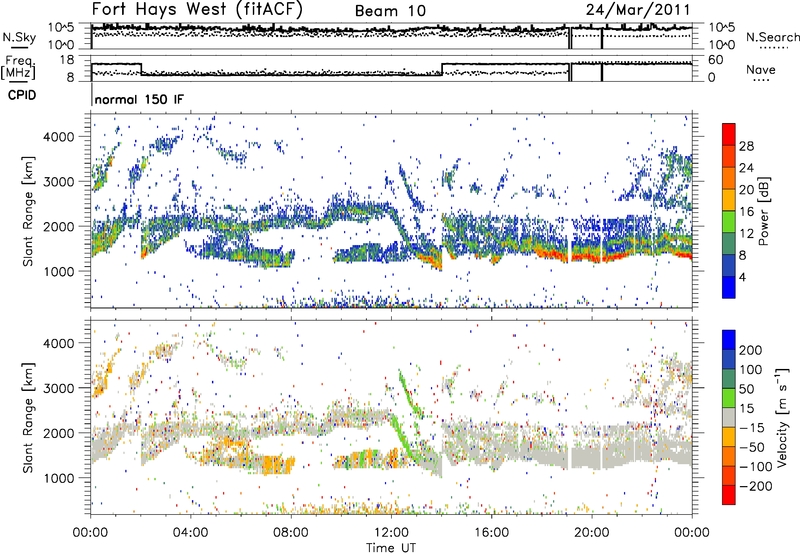
Task: Click the 'Time UT' axis label
Action: tap(391, 548)
